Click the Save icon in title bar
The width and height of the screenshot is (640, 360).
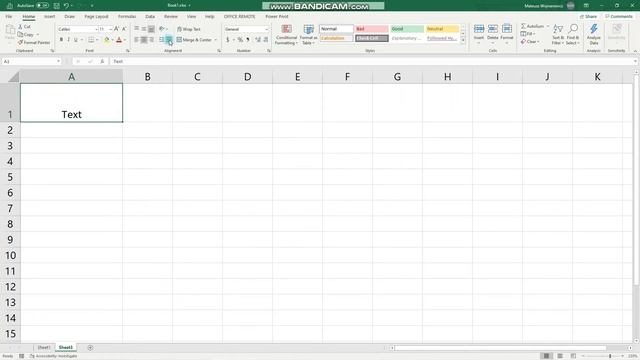[57, 6]
